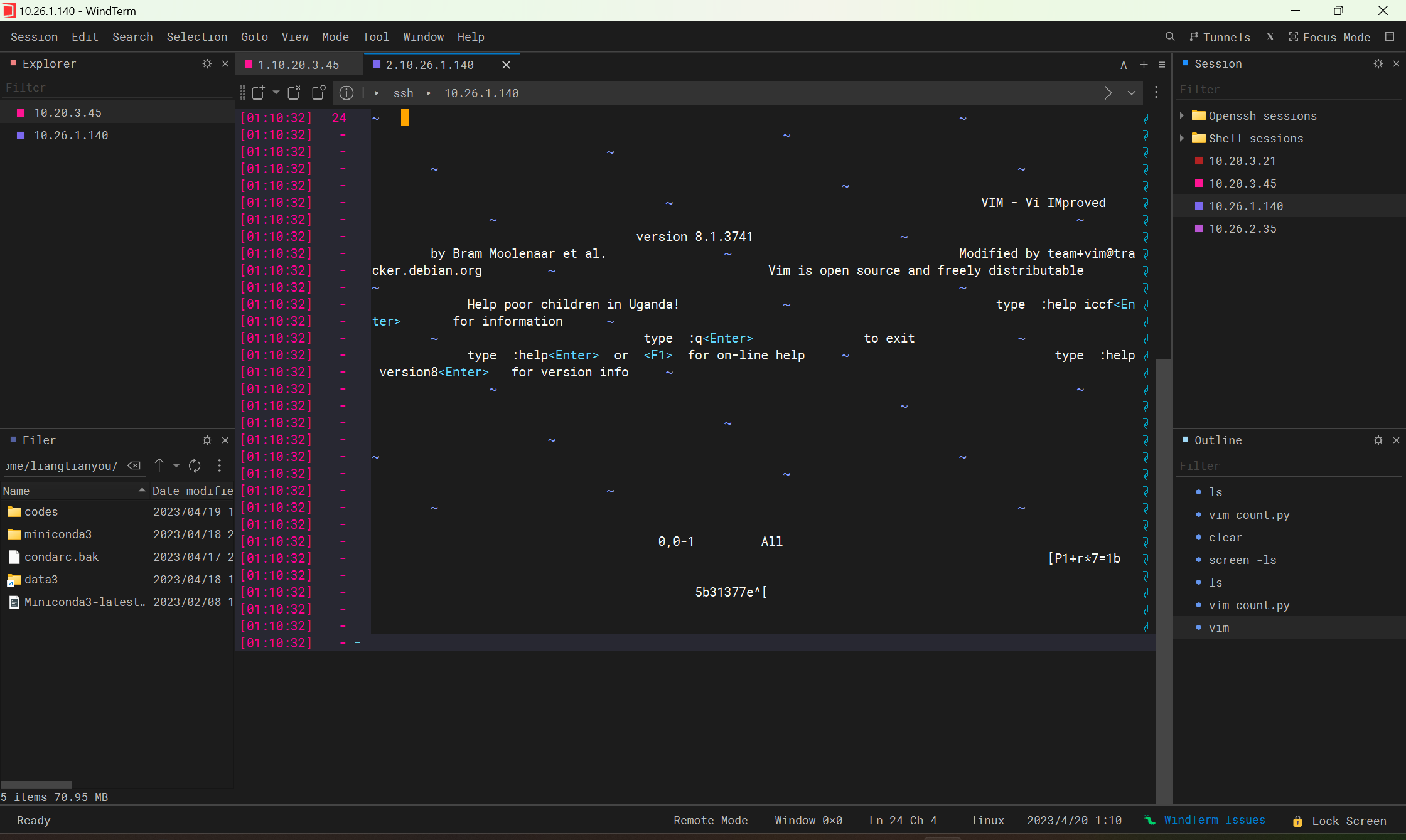Switch to tab 1.10.20.3.45
This screenshot has height=840, width=1406.
299,65
